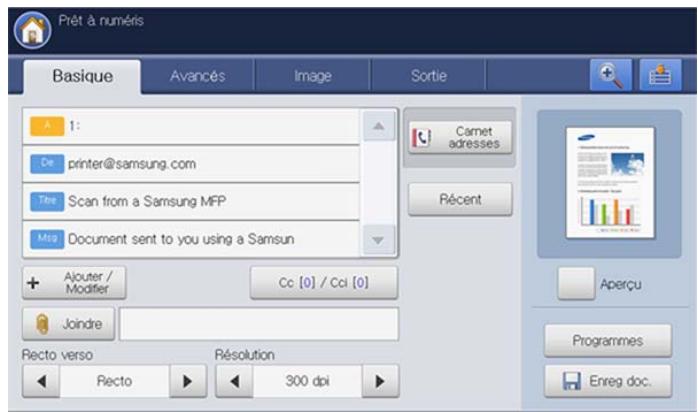This screenshot has height=412, width=698.
Task: Open the job status icon beside magnifier
Action: pos(660,75)
